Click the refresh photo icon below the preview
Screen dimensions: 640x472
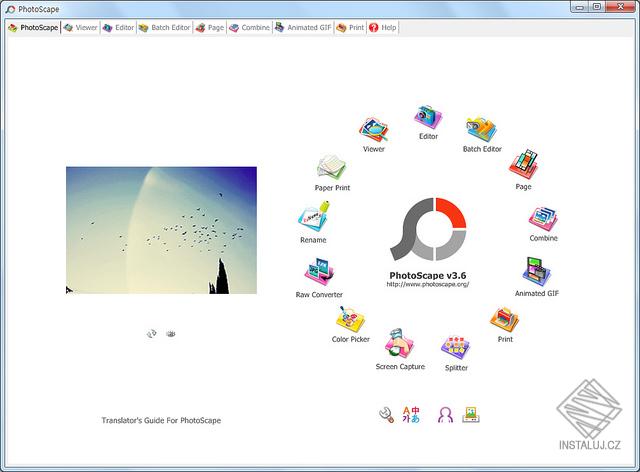click(x=151, y=334)
